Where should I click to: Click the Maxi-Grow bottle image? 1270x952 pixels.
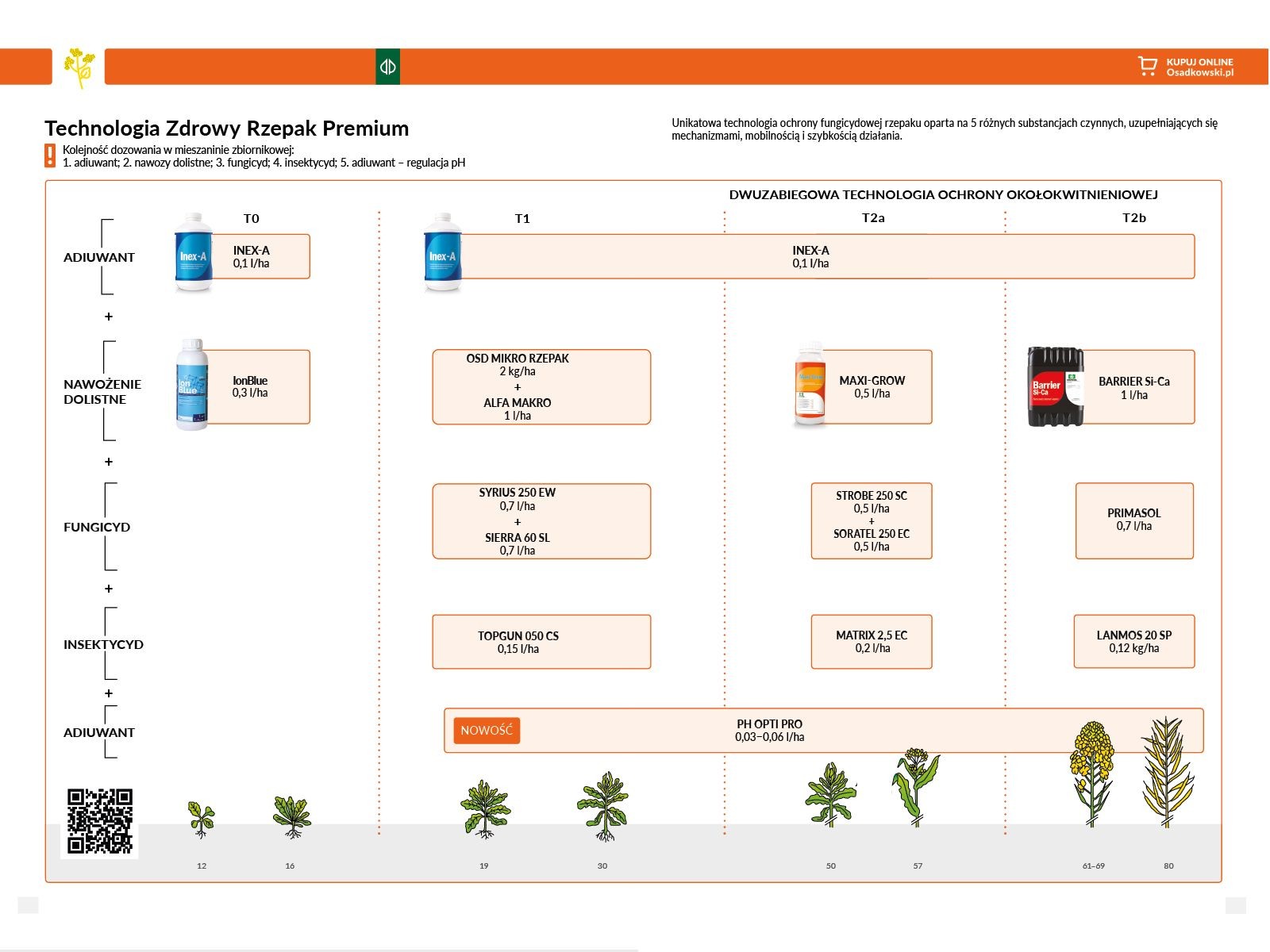click(x=810, y=386)
